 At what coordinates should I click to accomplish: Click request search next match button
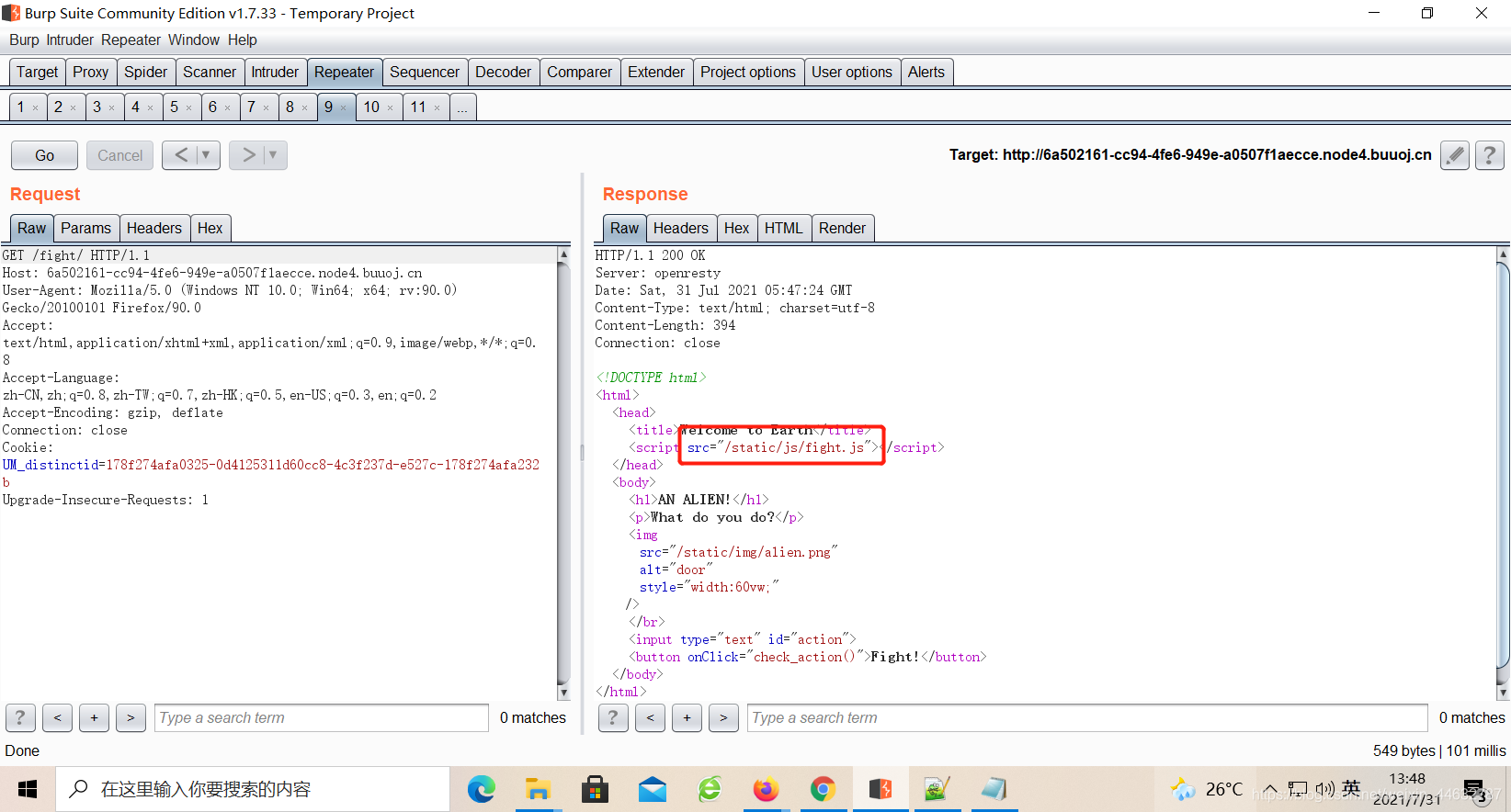tap(131, 717)
